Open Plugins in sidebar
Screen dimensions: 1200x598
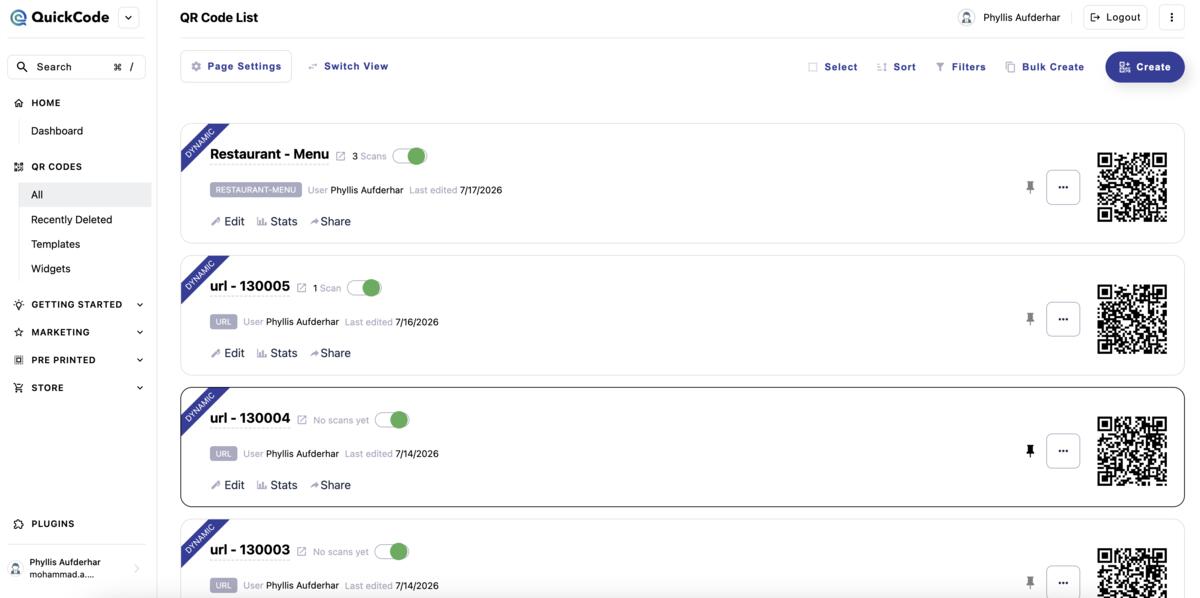(x=52, y=524)
